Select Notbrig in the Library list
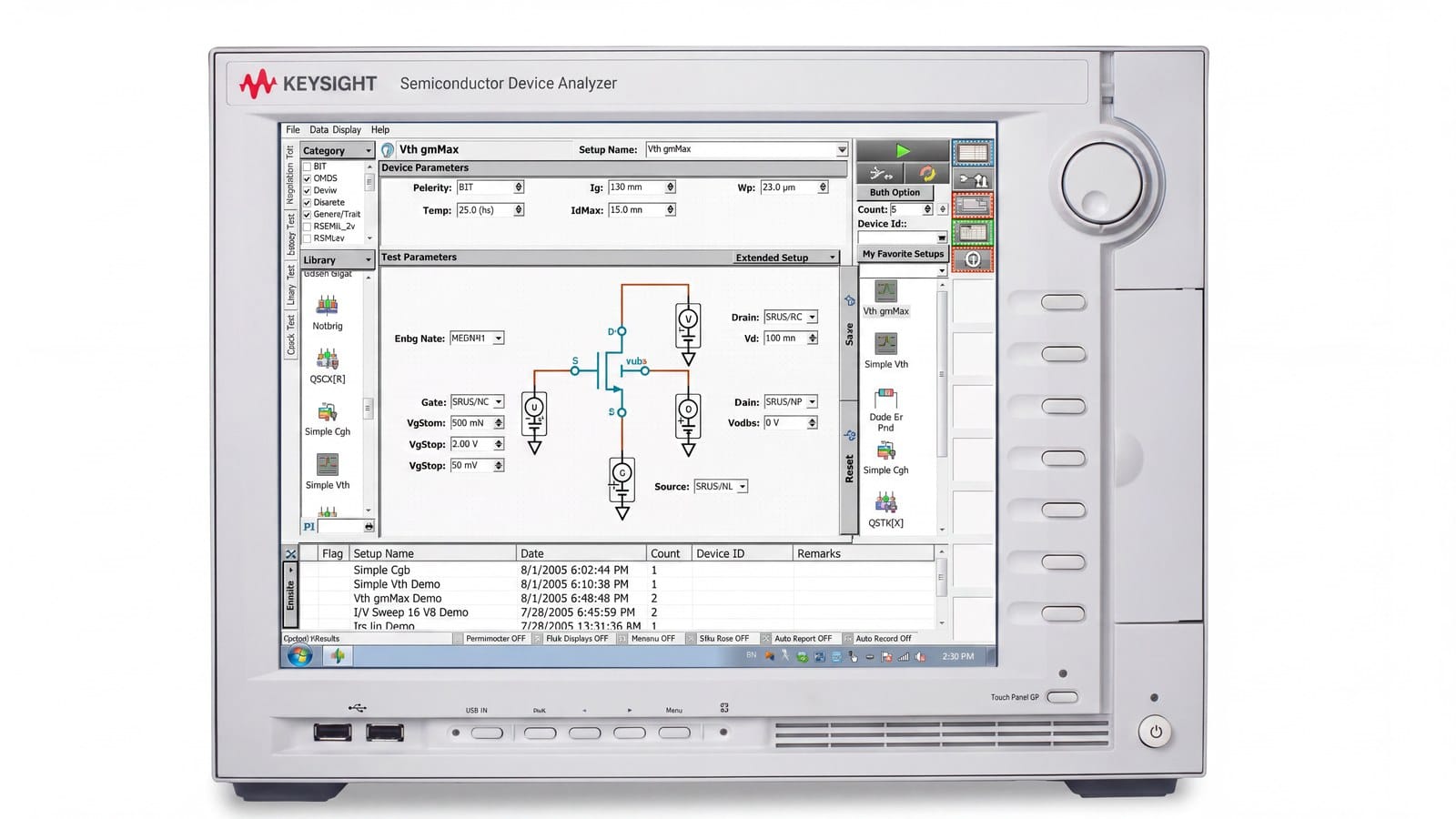1456x819 pixels. pos(328,312)
